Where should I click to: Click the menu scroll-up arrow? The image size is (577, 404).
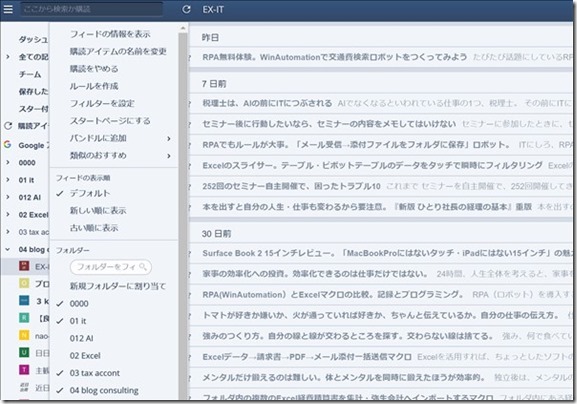pos(183,28)
